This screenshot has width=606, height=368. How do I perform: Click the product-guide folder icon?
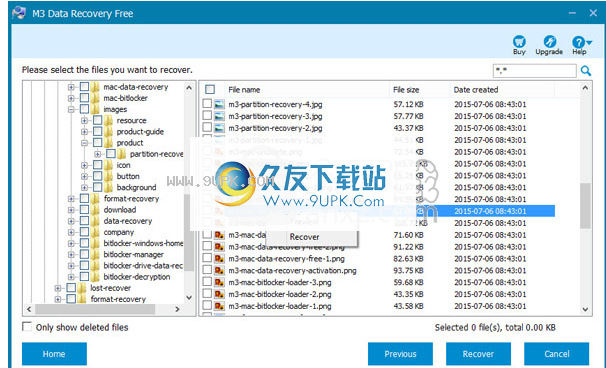click(109, 132)
